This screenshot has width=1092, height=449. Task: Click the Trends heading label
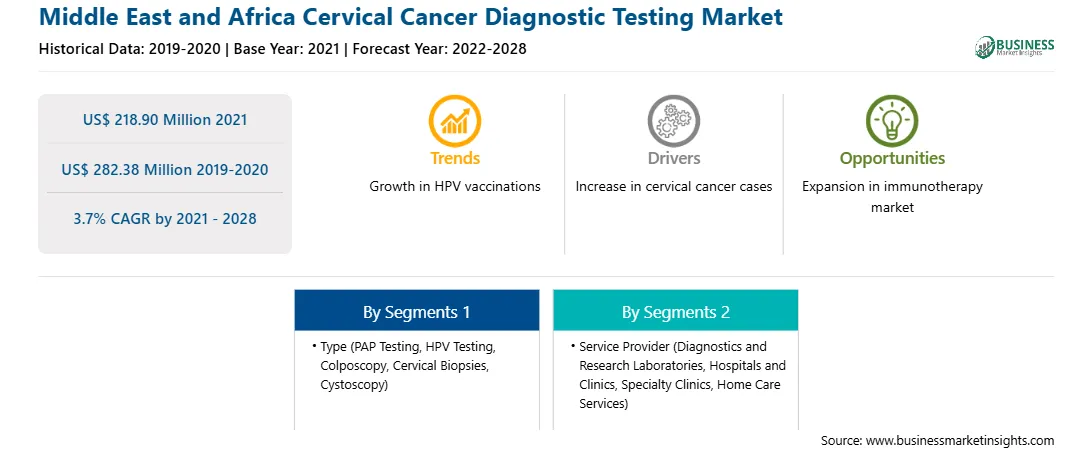tap(455, 158)
